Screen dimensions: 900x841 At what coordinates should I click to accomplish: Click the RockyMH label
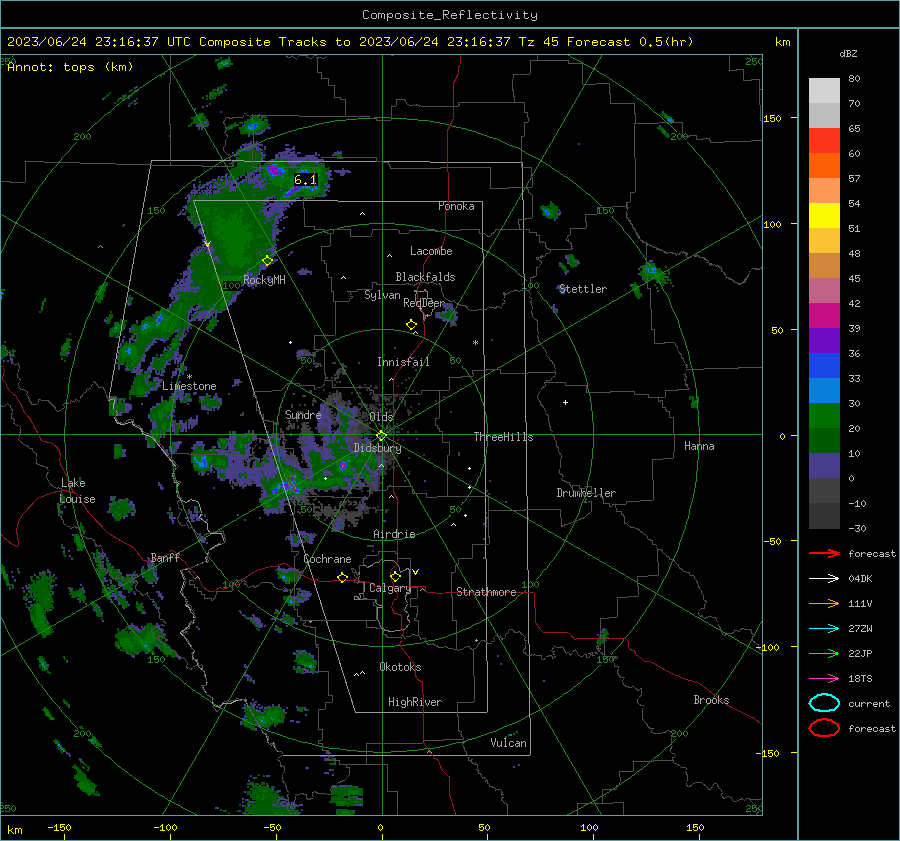[264, 280]
